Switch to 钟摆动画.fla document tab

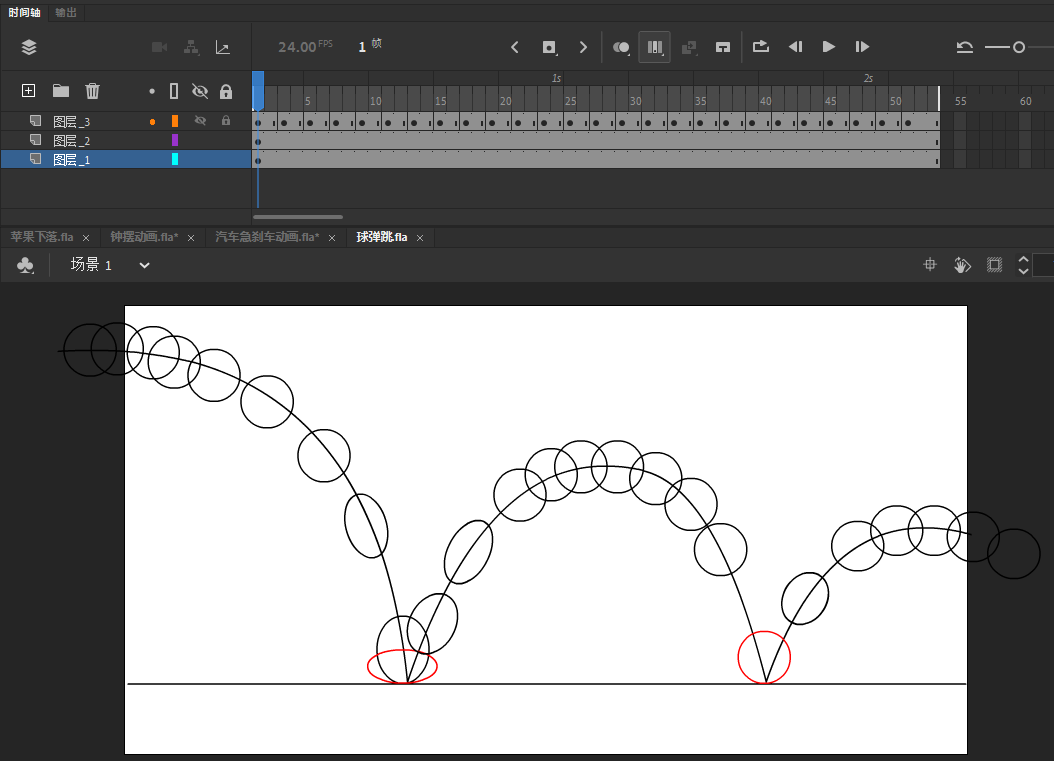144,237
